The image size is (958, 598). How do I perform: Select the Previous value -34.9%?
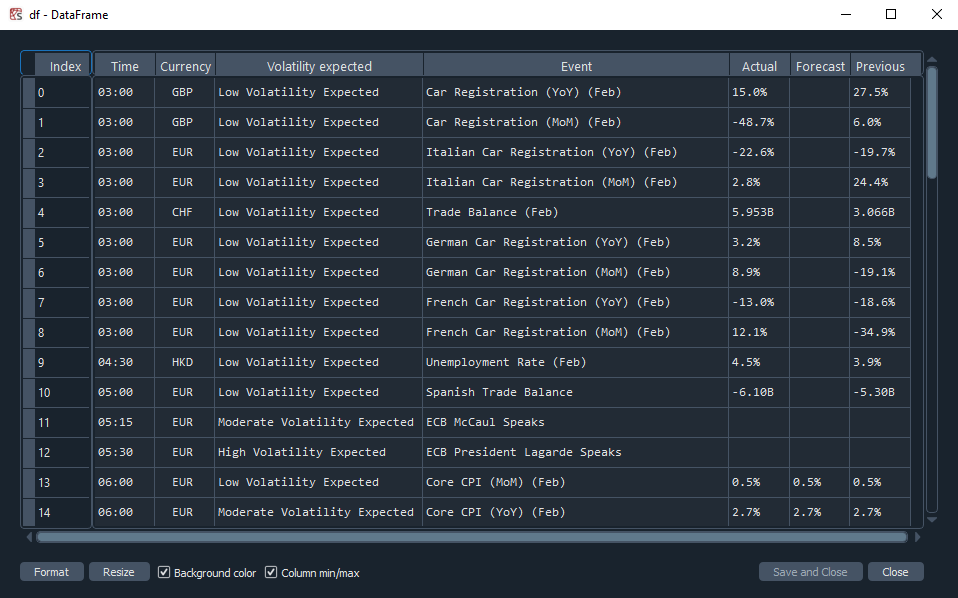point(880,332)
